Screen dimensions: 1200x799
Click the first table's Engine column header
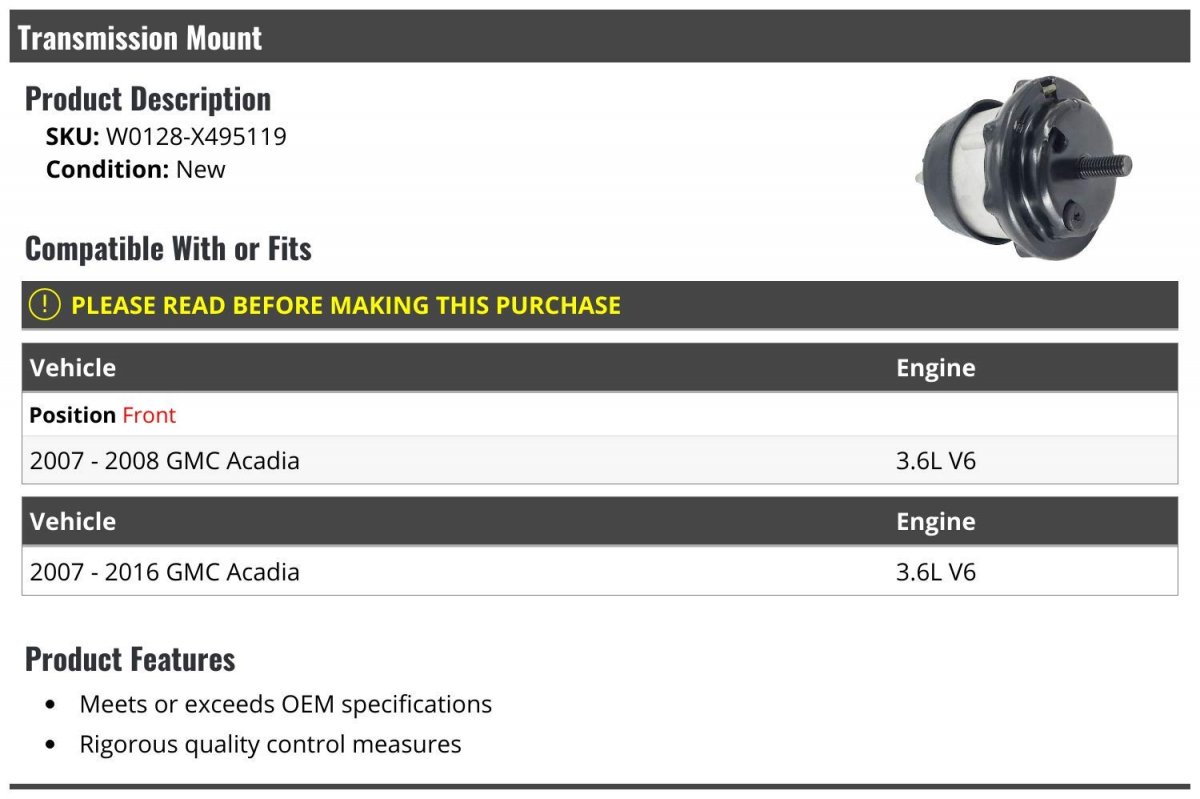coord(936,368)
